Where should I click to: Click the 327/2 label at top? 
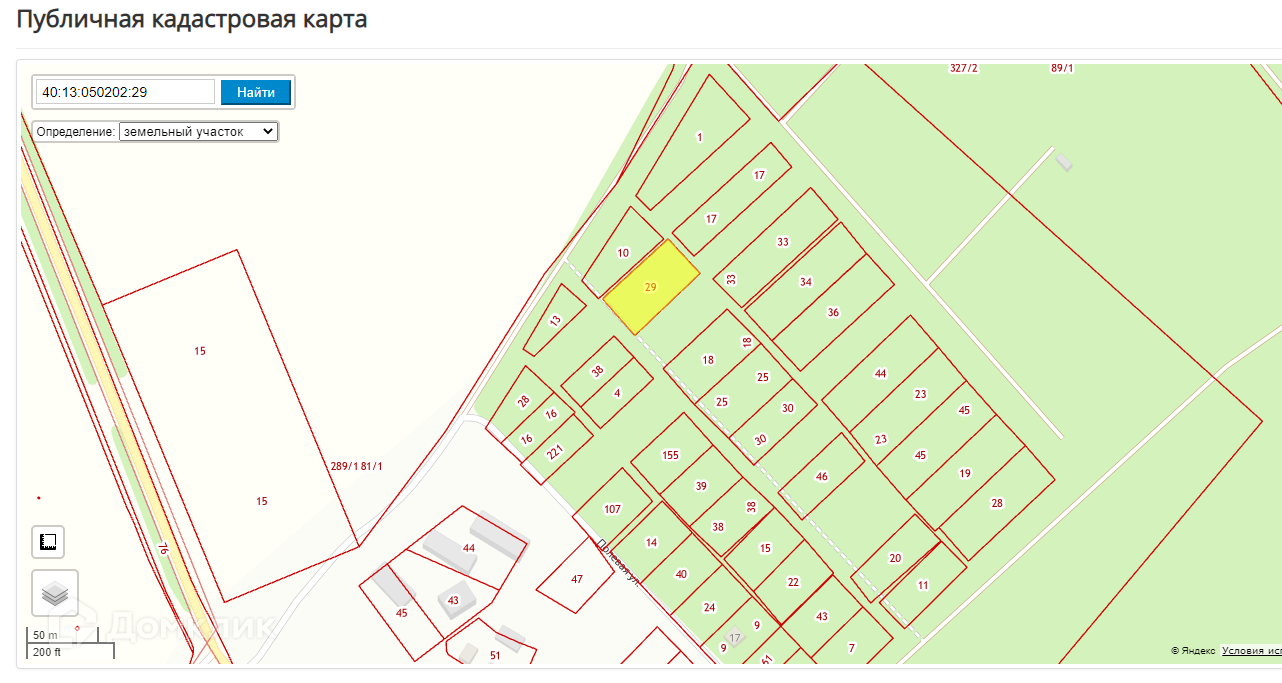point(964,68)
